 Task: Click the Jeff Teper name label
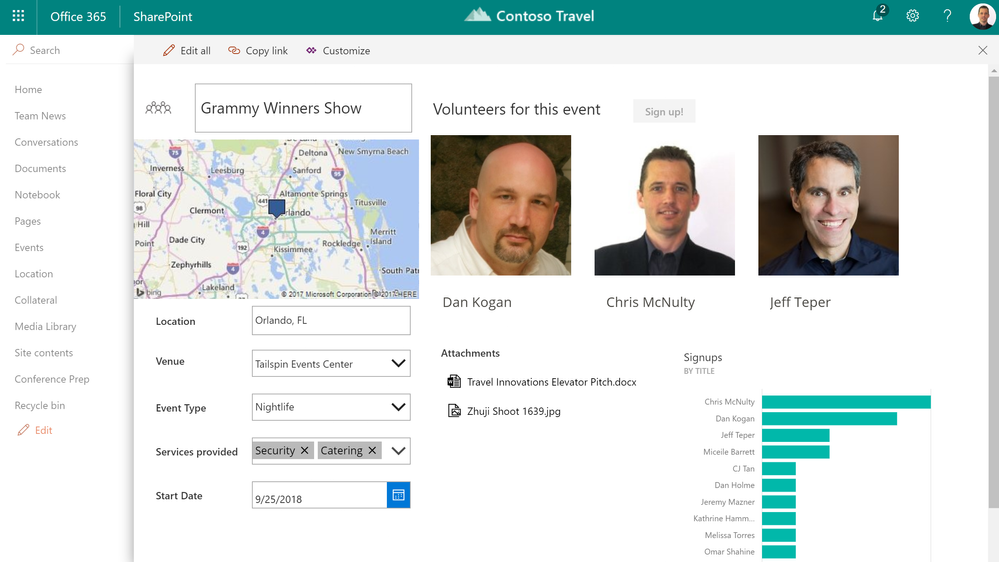(x=800, y=302)
